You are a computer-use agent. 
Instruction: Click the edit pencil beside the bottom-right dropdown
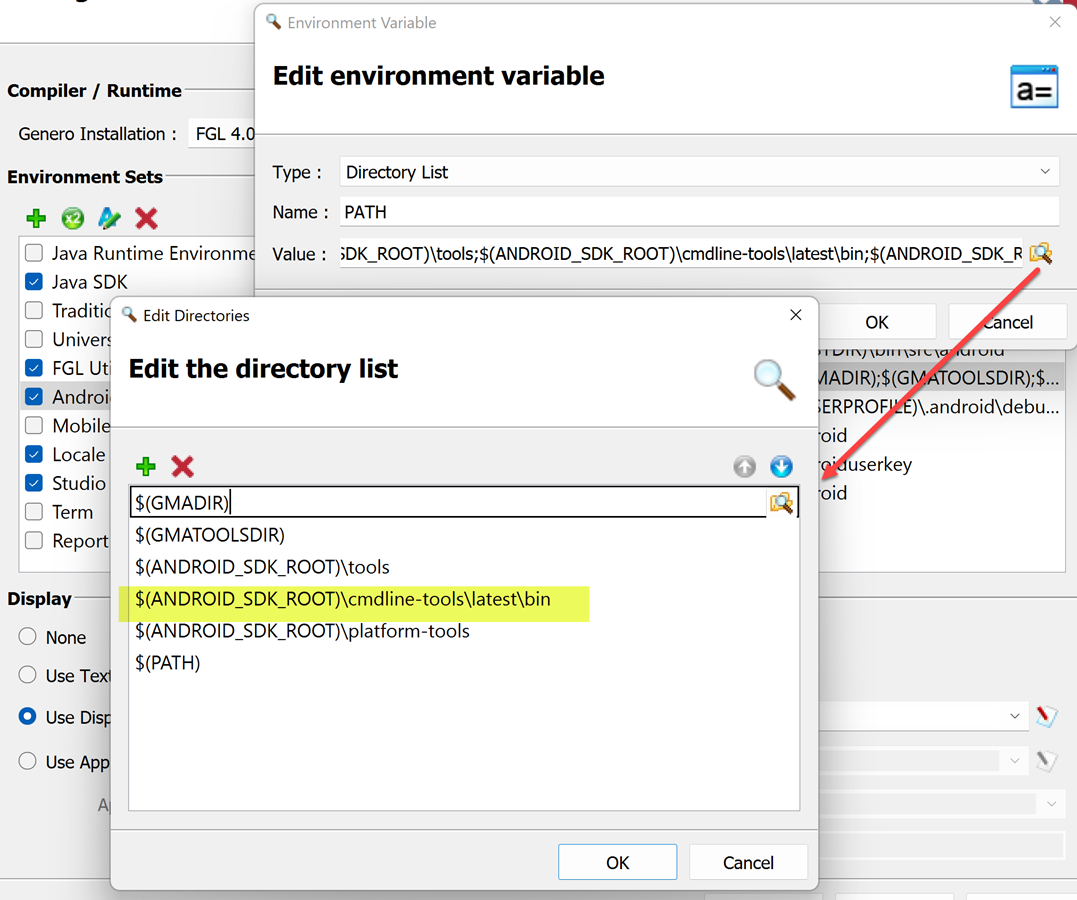coord(1045,760)
